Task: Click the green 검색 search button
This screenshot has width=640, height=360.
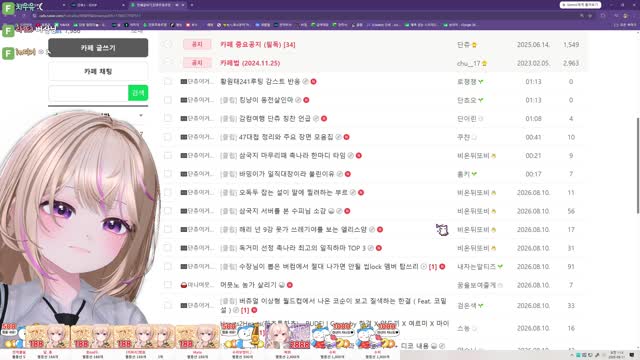Action: 138,93
